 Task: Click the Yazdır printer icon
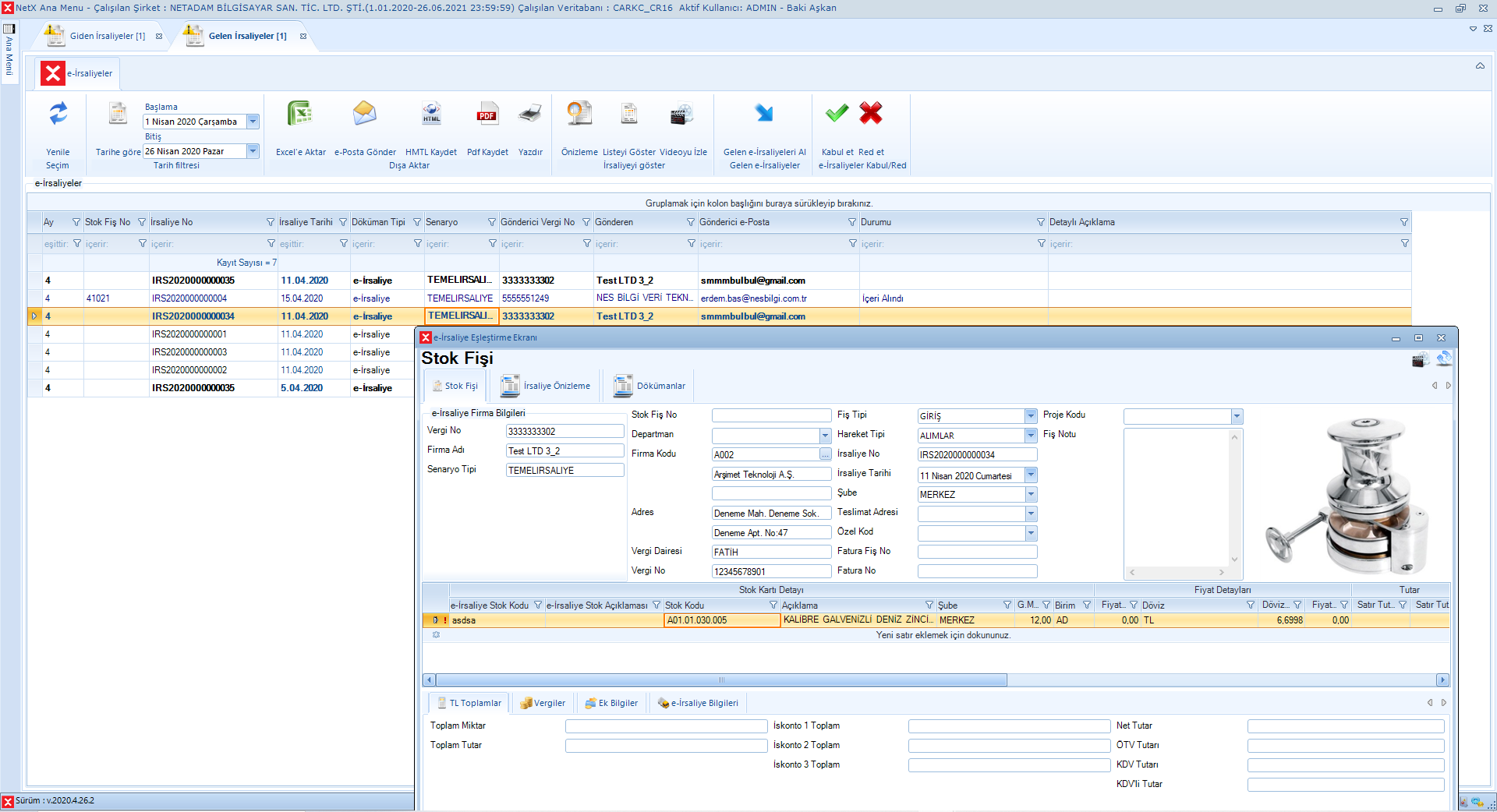530,115
